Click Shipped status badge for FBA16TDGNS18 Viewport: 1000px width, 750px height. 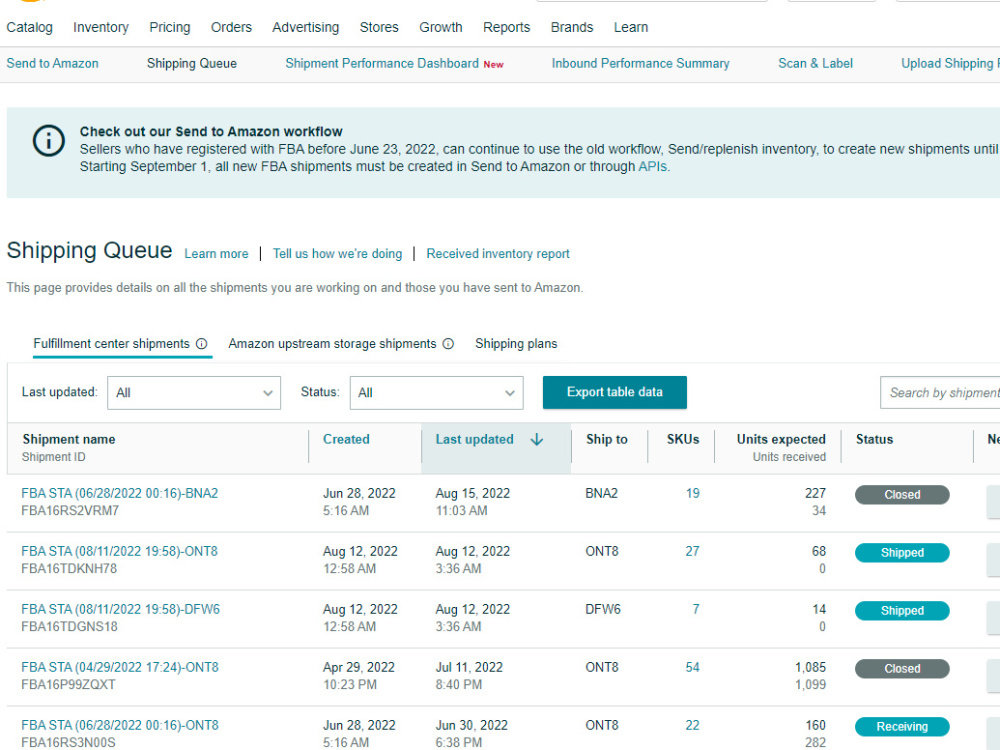902,610
